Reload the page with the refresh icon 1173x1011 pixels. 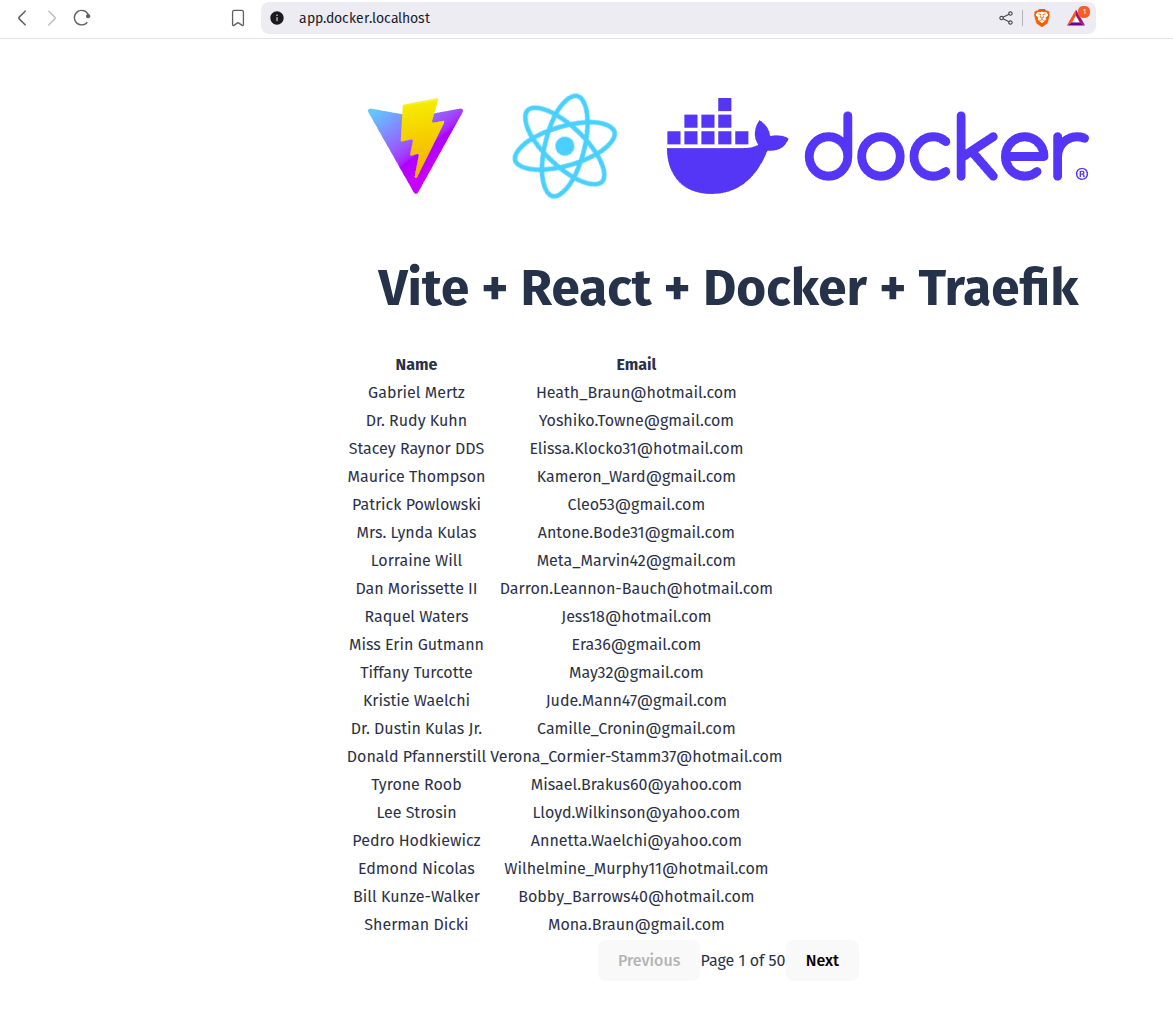[82, 18]
